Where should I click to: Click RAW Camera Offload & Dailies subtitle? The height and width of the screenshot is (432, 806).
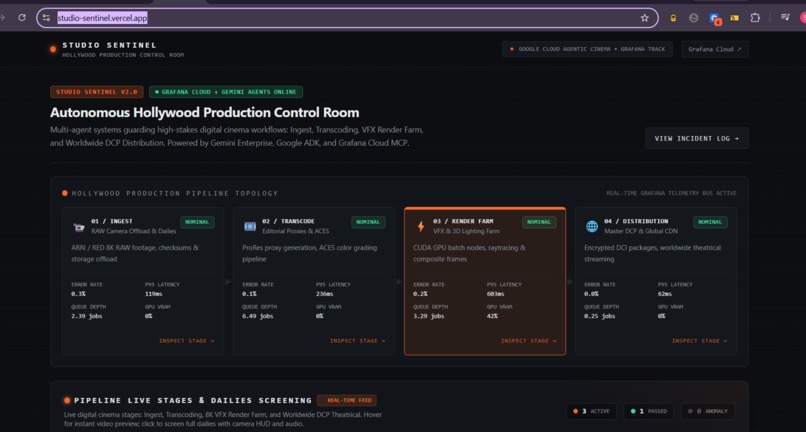[134, 231]
